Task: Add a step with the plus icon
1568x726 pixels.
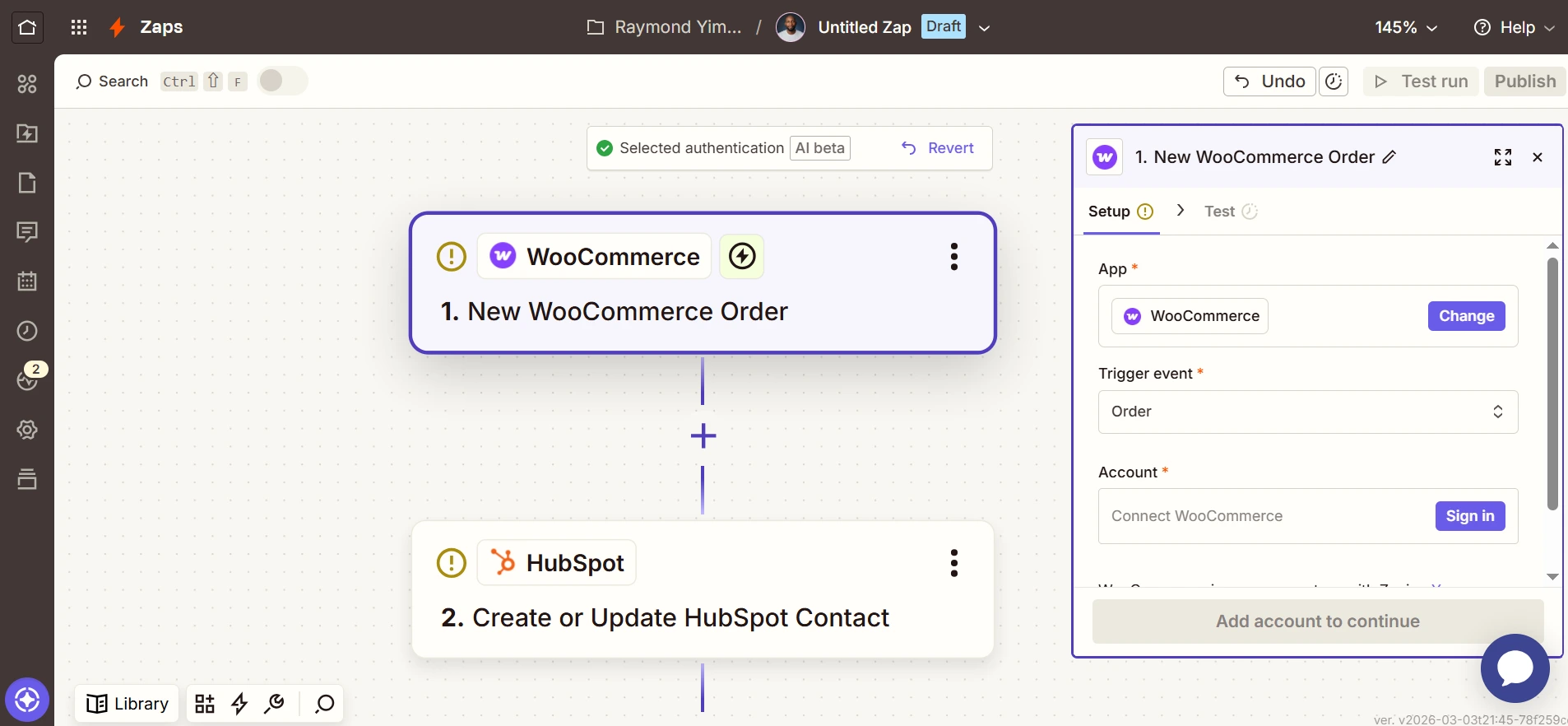Action: [x=703, y=435]
